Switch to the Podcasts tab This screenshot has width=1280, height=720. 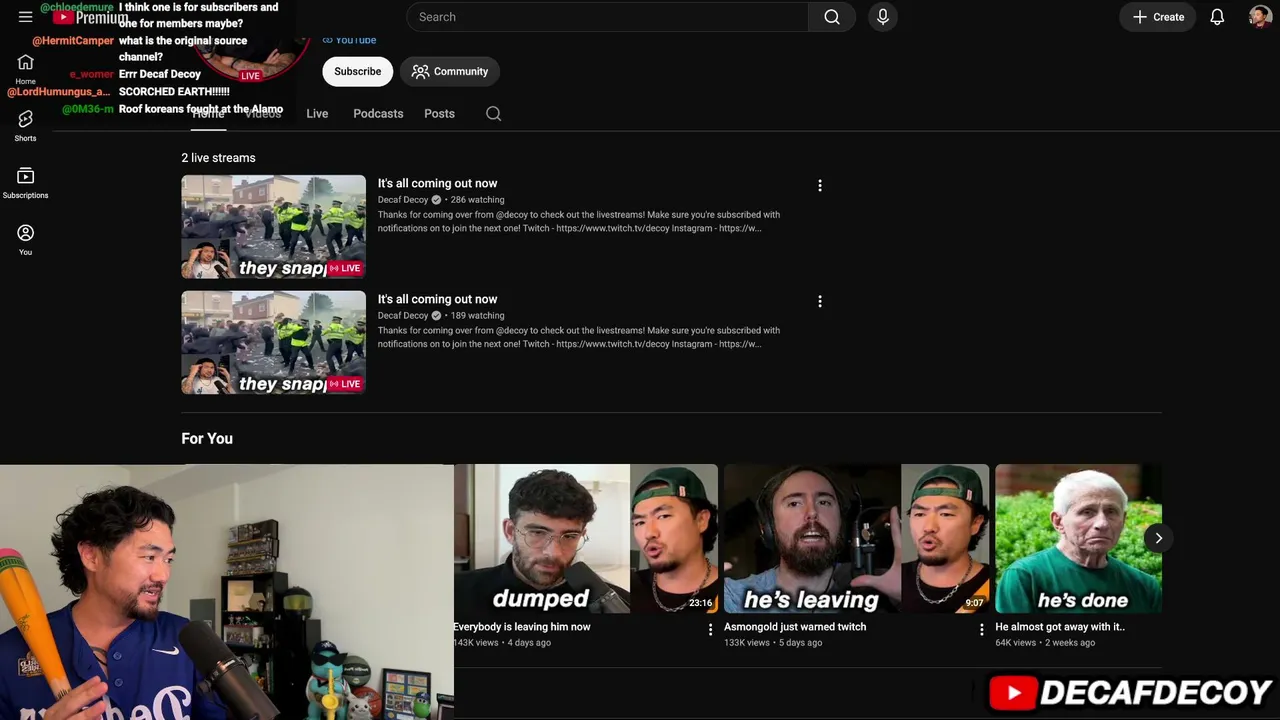[378, 114]
